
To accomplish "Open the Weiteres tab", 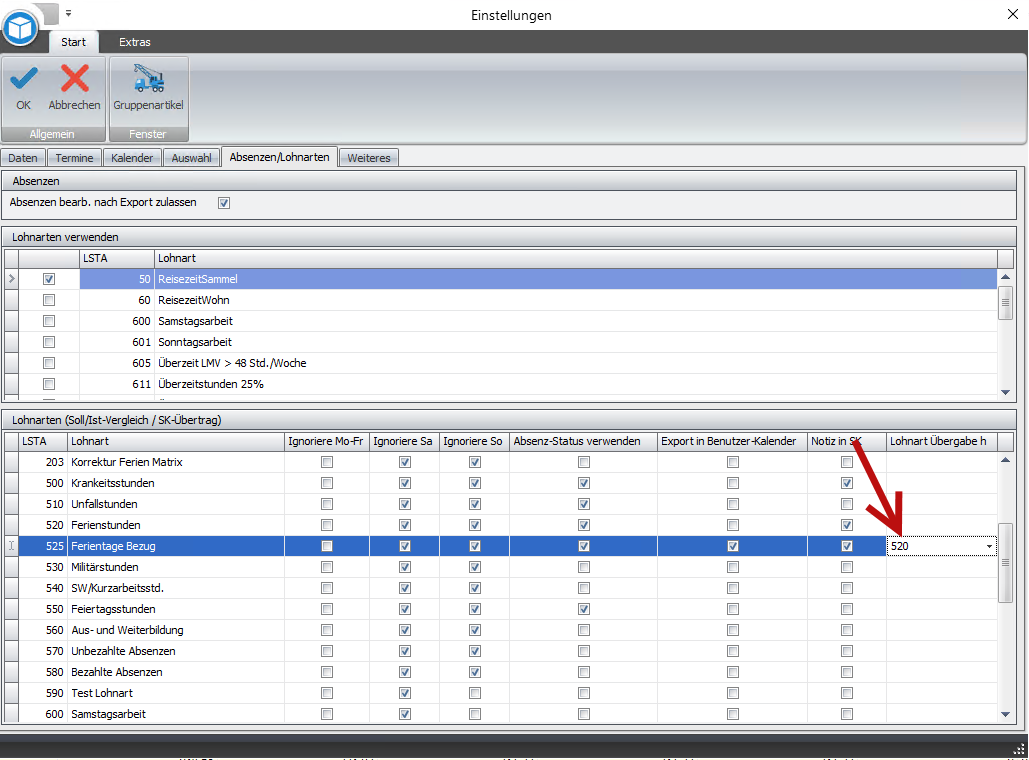I will point(369,158).
